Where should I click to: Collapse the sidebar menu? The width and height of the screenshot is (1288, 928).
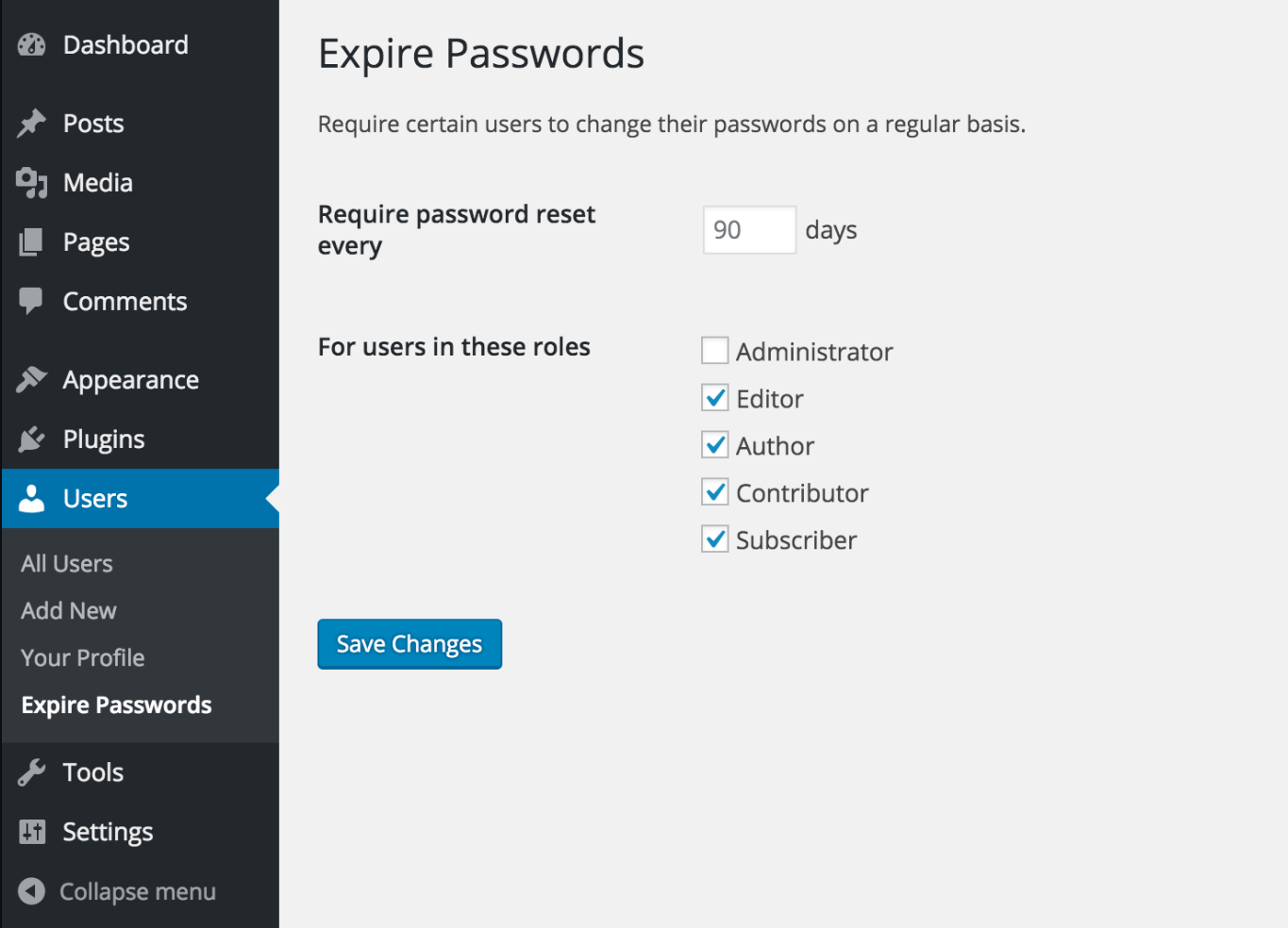click(118, 891)
